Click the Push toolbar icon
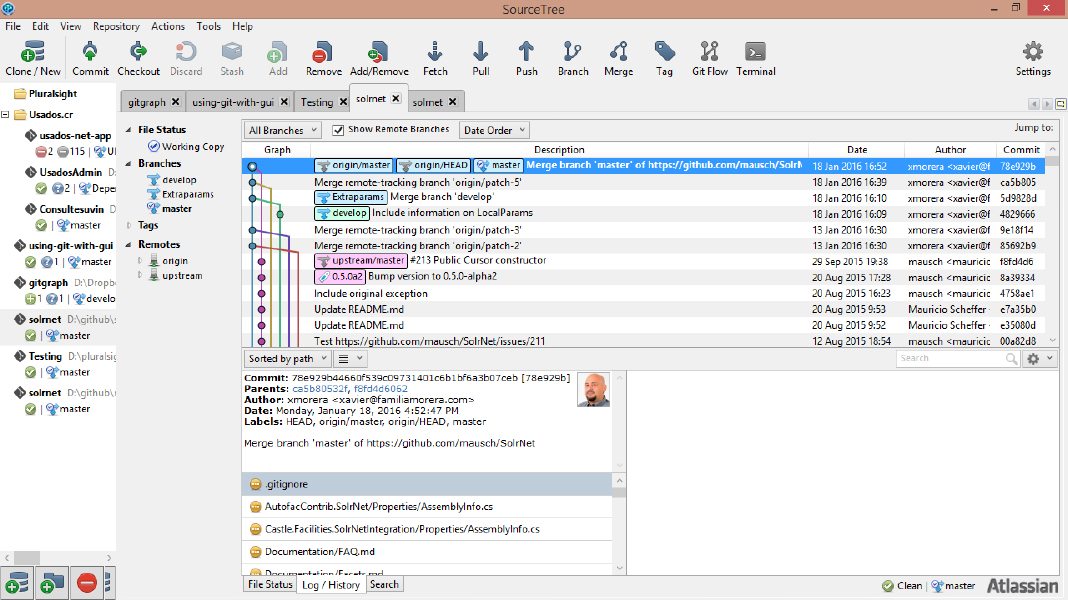Screen dimensions: 1068x600 (526, 58)
